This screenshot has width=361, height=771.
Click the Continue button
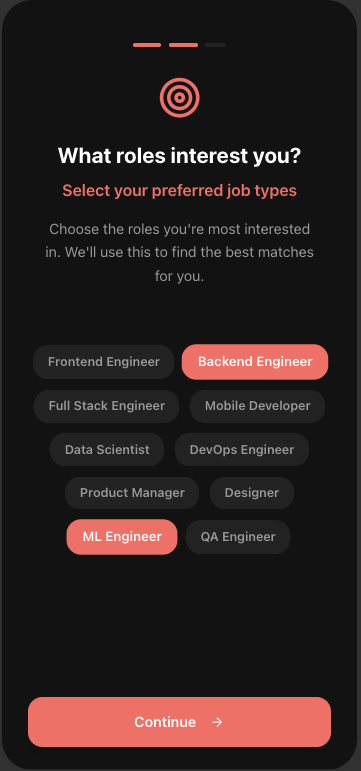[180, 722]
